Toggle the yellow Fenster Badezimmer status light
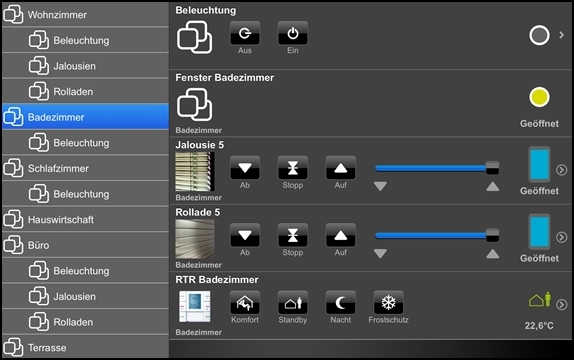 tap(539, 97)
